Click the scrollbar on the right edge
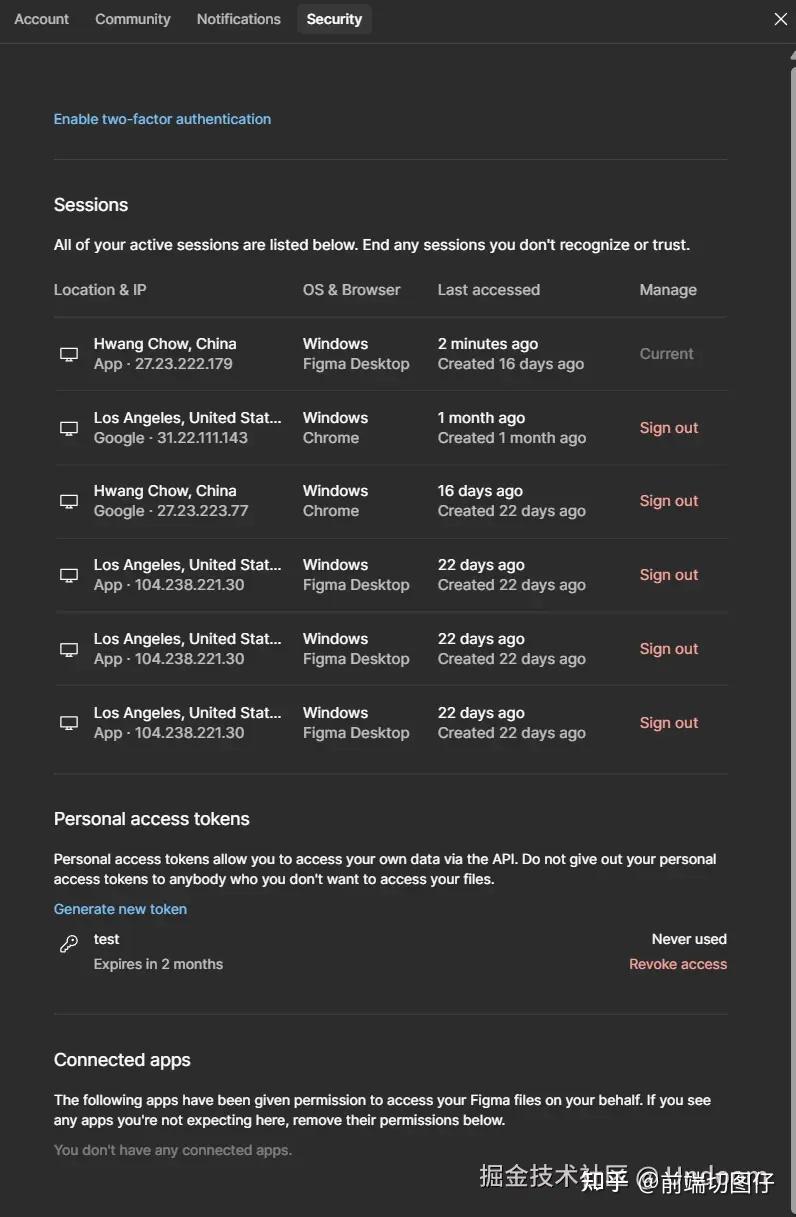This screenshot has height=1217, width=796. (x=792, y=300)
